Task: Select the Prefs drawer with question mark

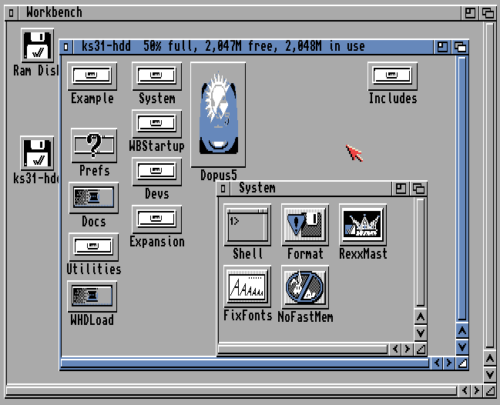Action: pyautogui.click(x=94, y=145)
